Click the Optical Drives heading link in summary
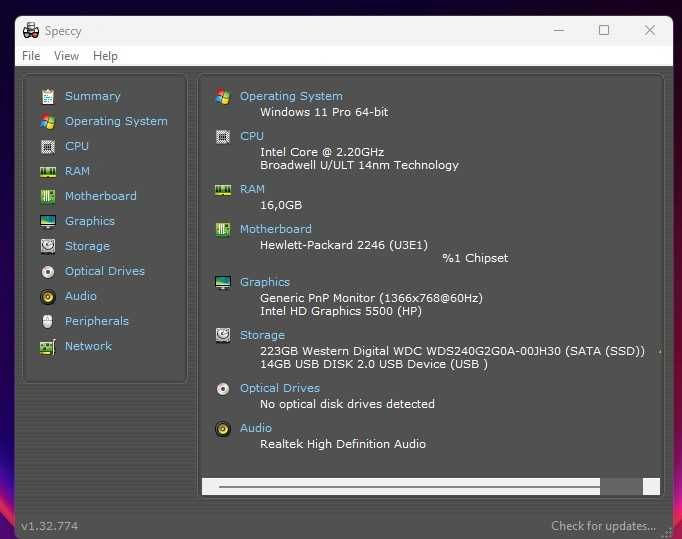682x539 pixels. coord(280,388)
